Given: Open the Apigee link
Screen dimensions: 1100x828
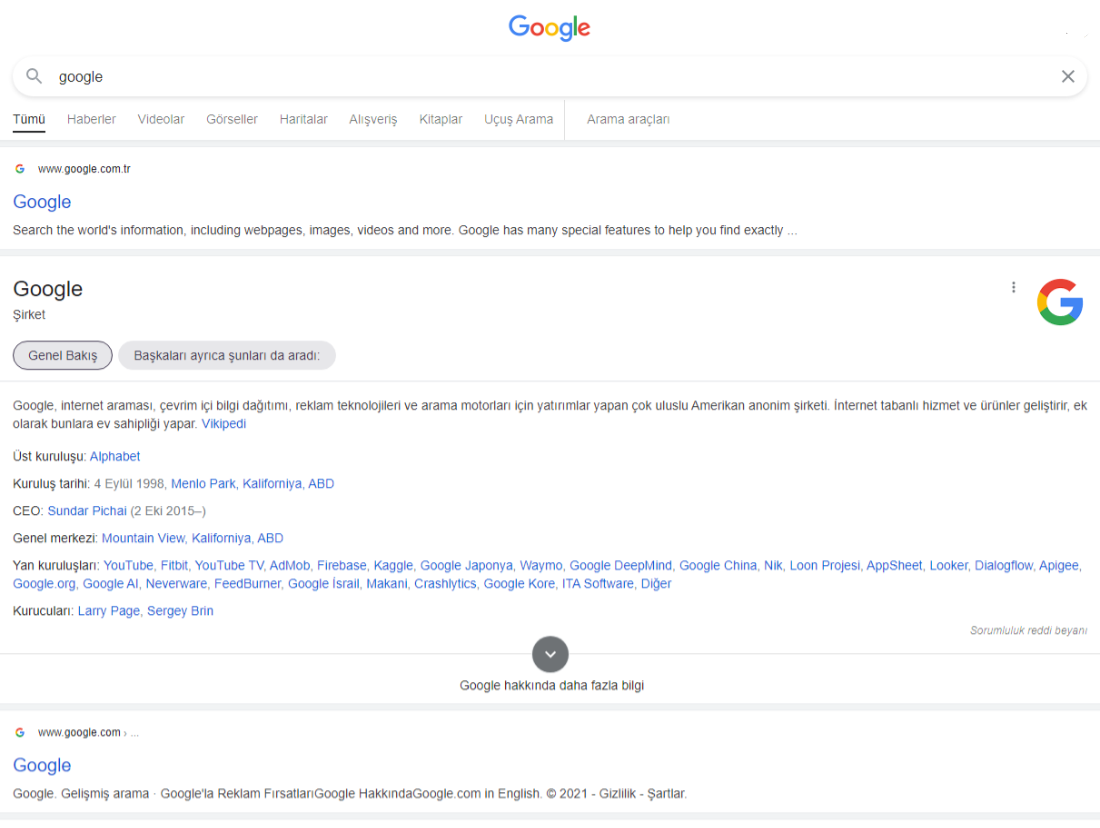Looking at the screenshot, I should coord(1059,566).
